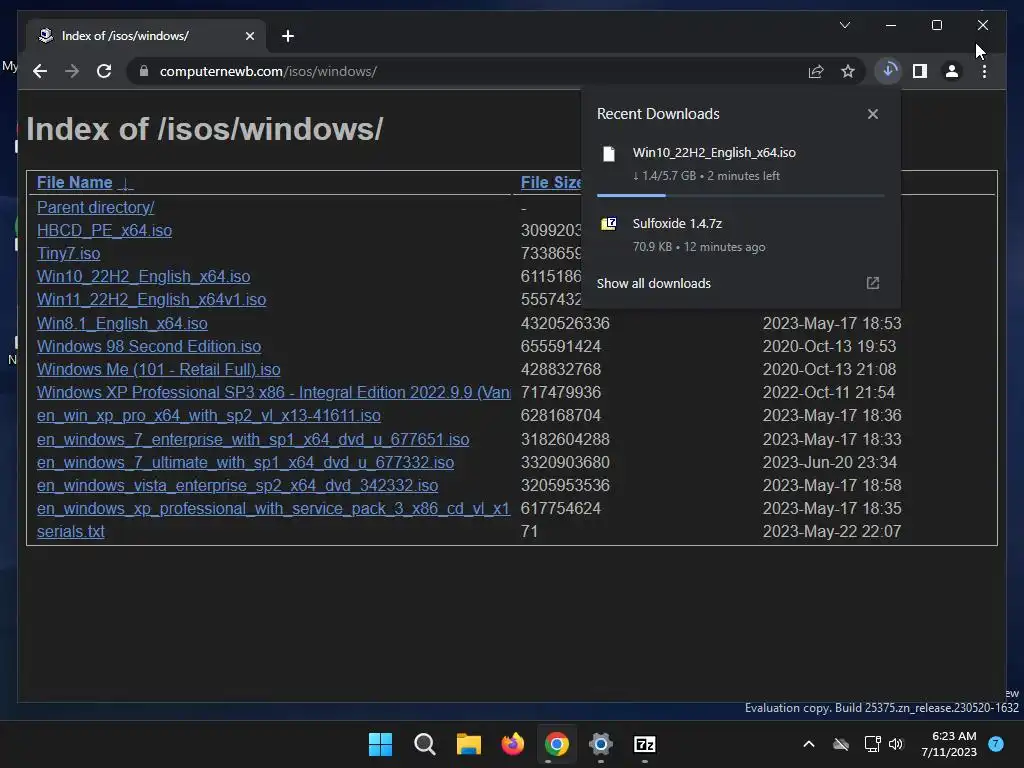Open a new browser tab
Image resolution: width=1024 pixels, height=768 pixels.
point(288,36)
